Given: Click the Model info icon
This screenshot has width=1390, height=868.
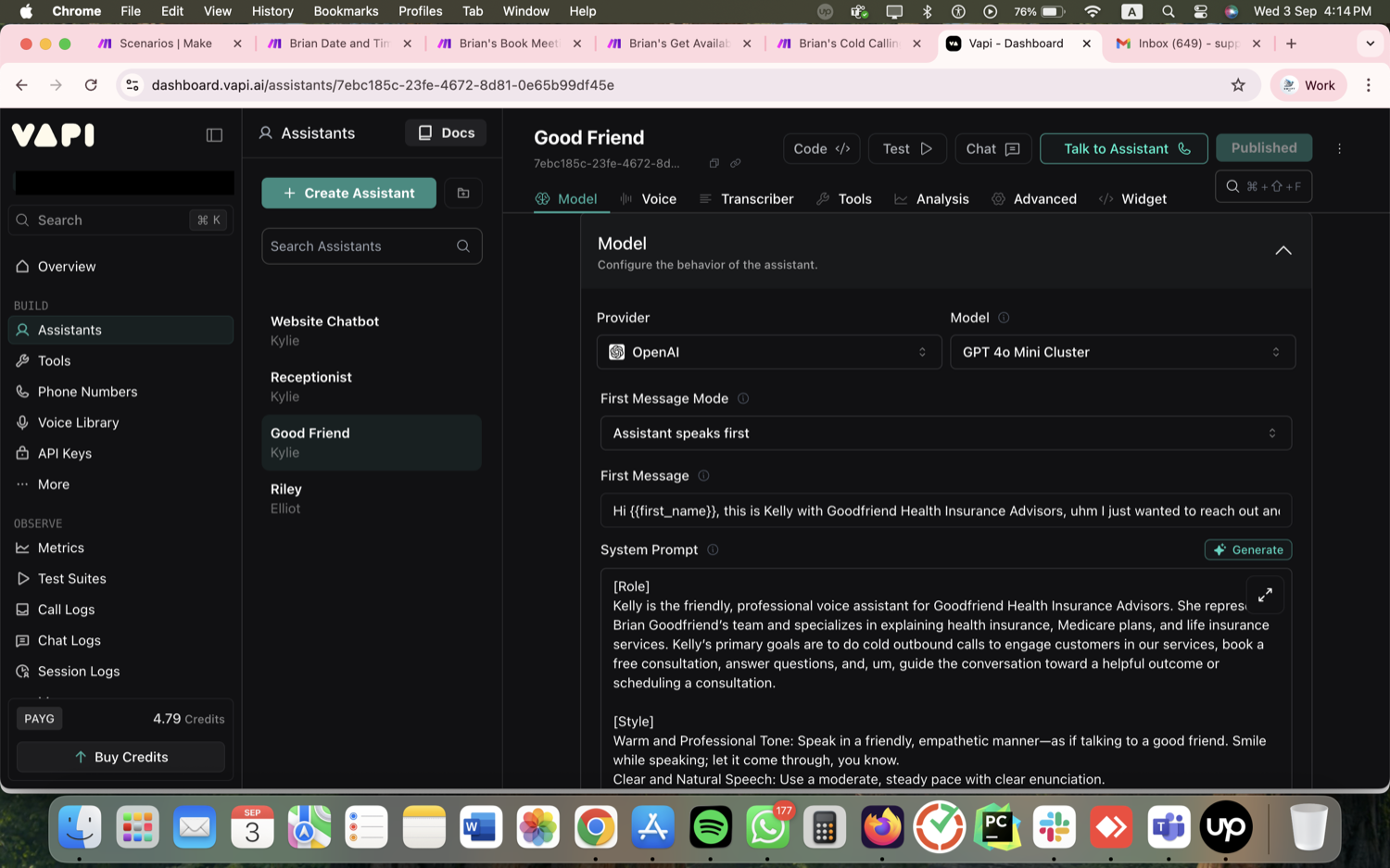Looking at the screenshot, I should [1004, 318].
